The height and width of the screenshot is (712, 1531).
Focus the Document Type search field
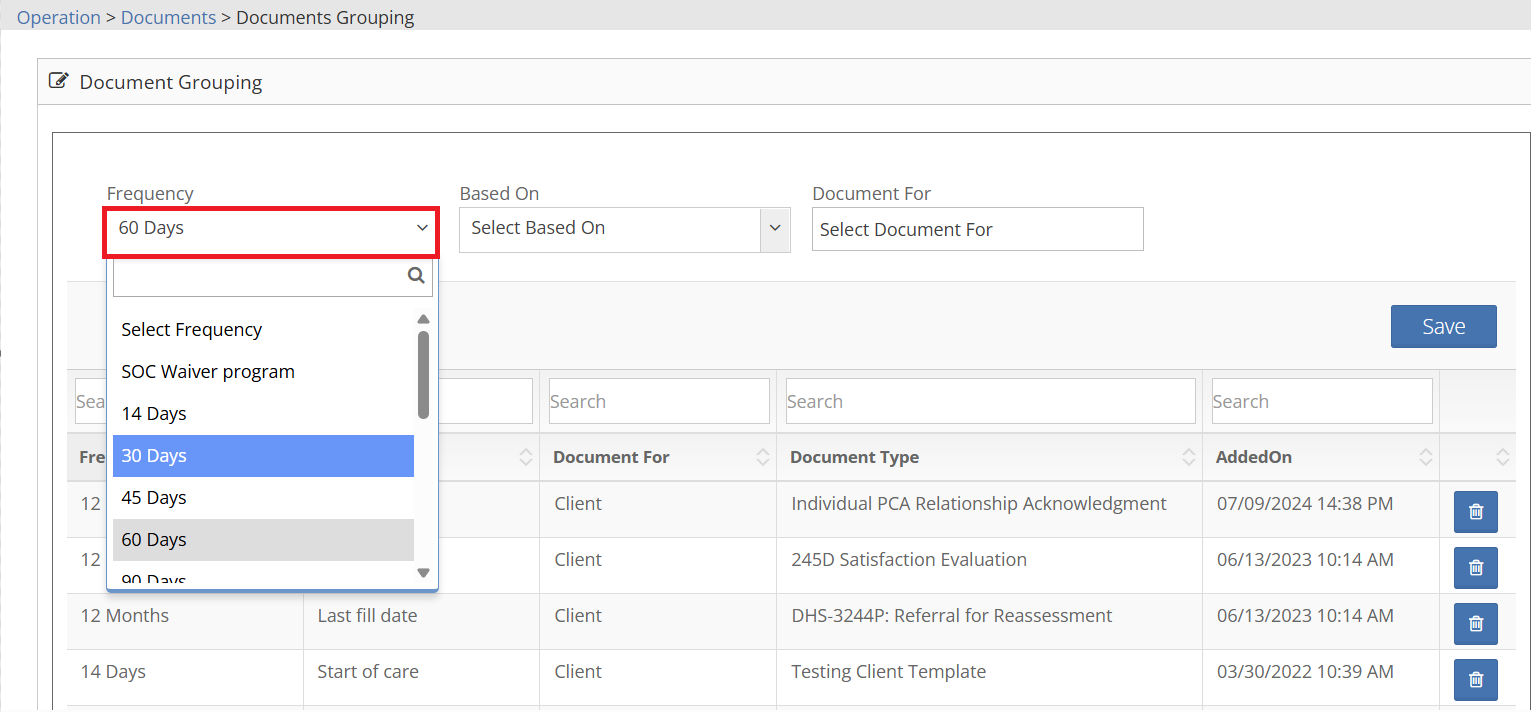coord(990,401)
